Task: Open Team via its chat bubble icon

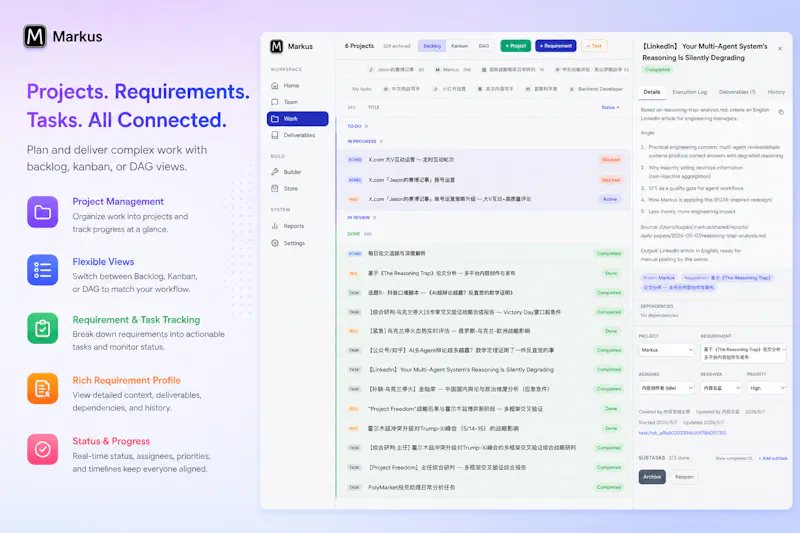Action: 275,102
